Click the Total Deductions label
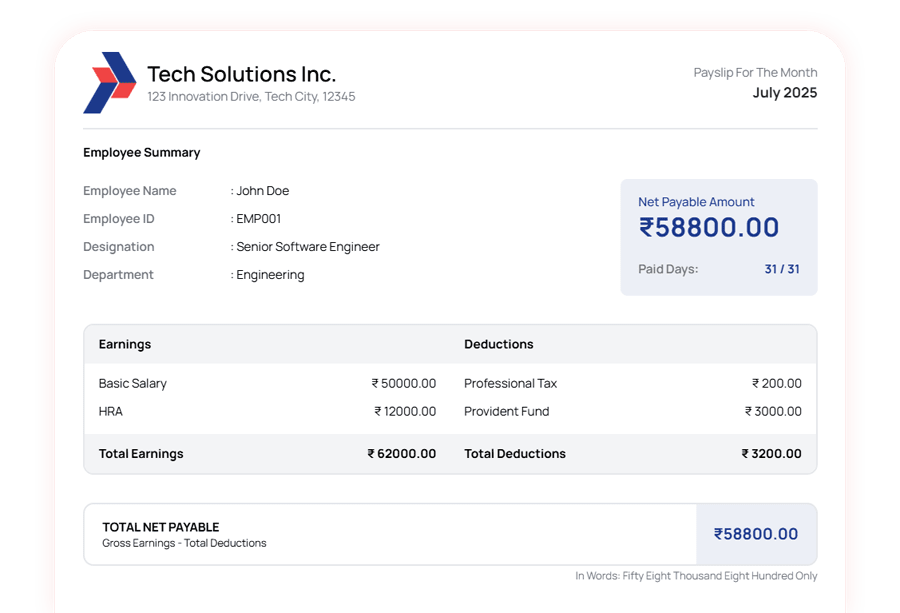This screenshot has width=900, height=613. pyautogui.click(x=515, y=454)
